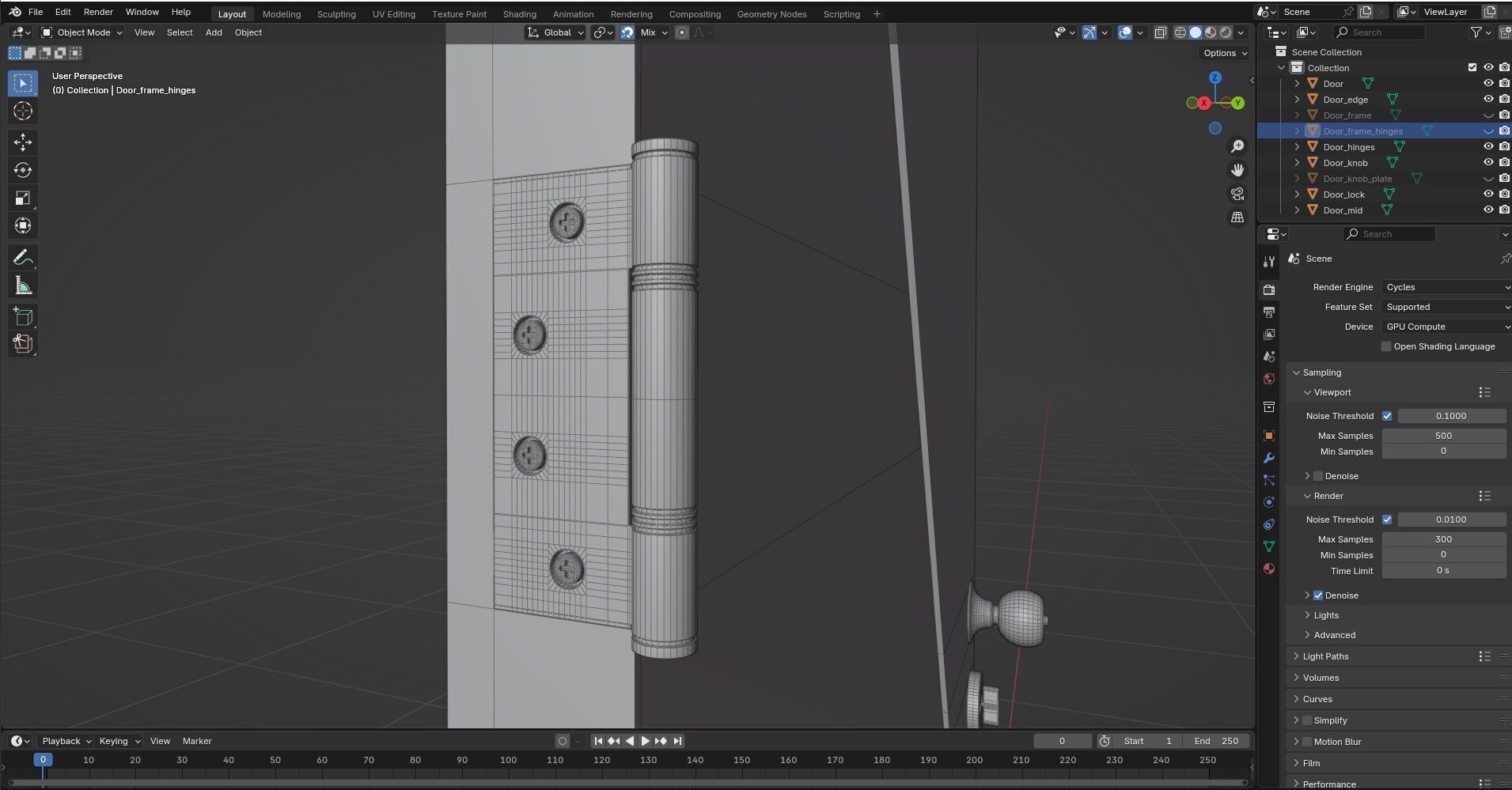Open Feature Set dropdown
Viewport: 1512px width, 790px height.
tap(1446, 307)
